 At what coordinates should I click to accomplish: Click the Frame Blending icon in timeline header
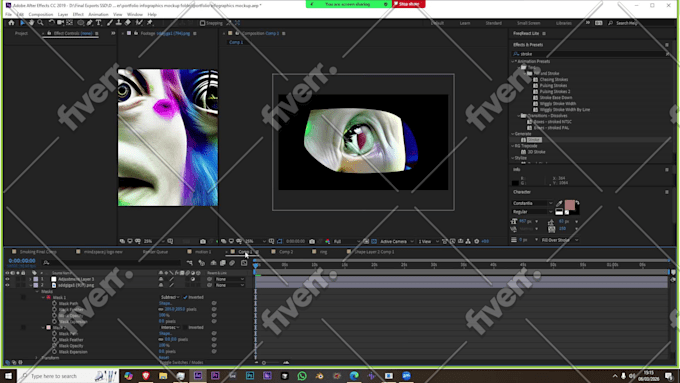223,263
